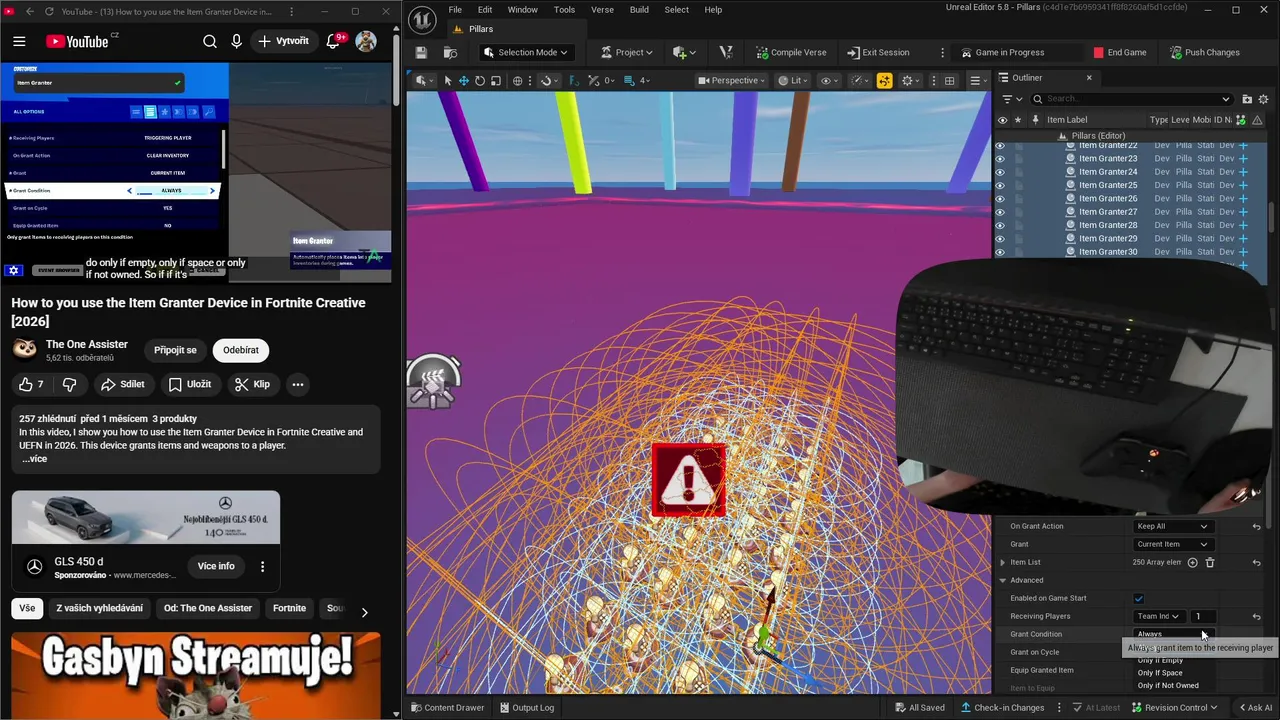The width and height of the screenshot is (1280, 720).
Task: Select the translate (move) gizmo tool
Action: [x=464, y=80]
